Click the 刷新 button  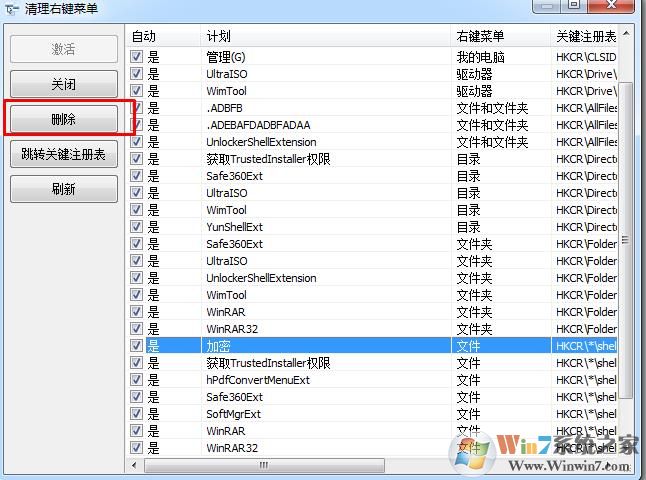(64, 189)
